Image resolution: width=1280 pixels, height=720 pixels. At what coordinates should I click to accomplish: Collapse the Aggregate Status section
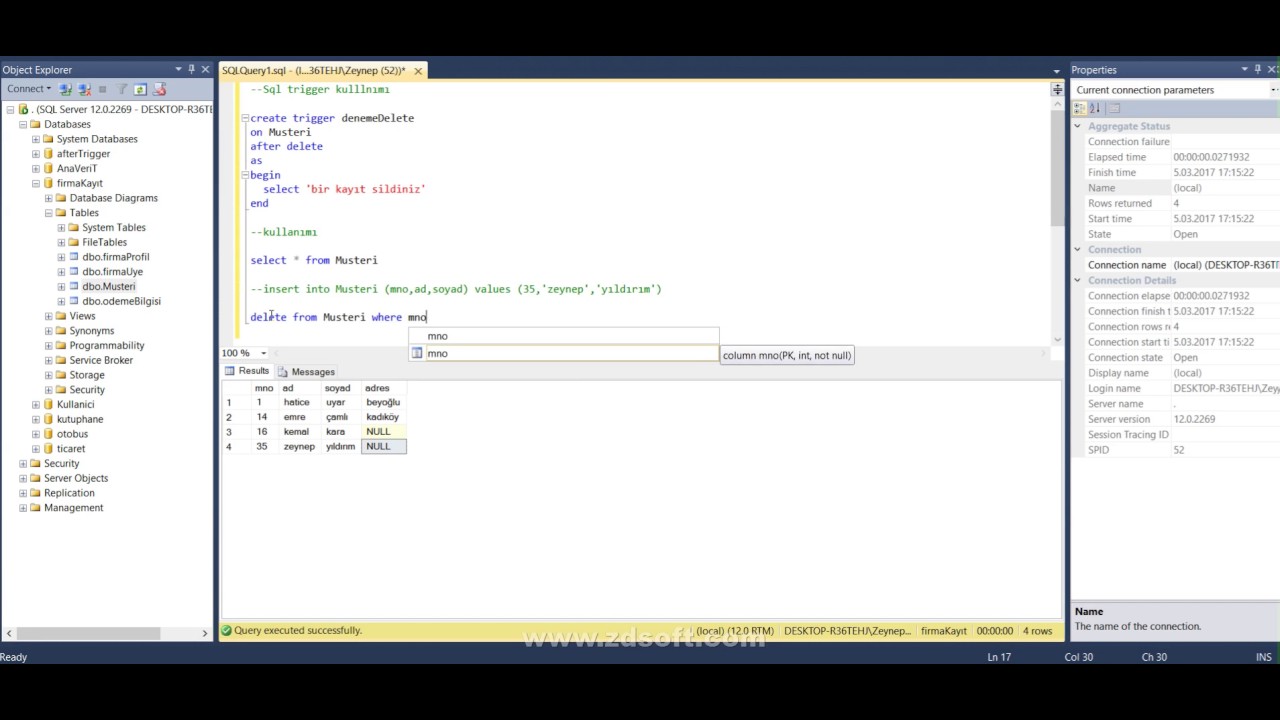pos(1078,126)
